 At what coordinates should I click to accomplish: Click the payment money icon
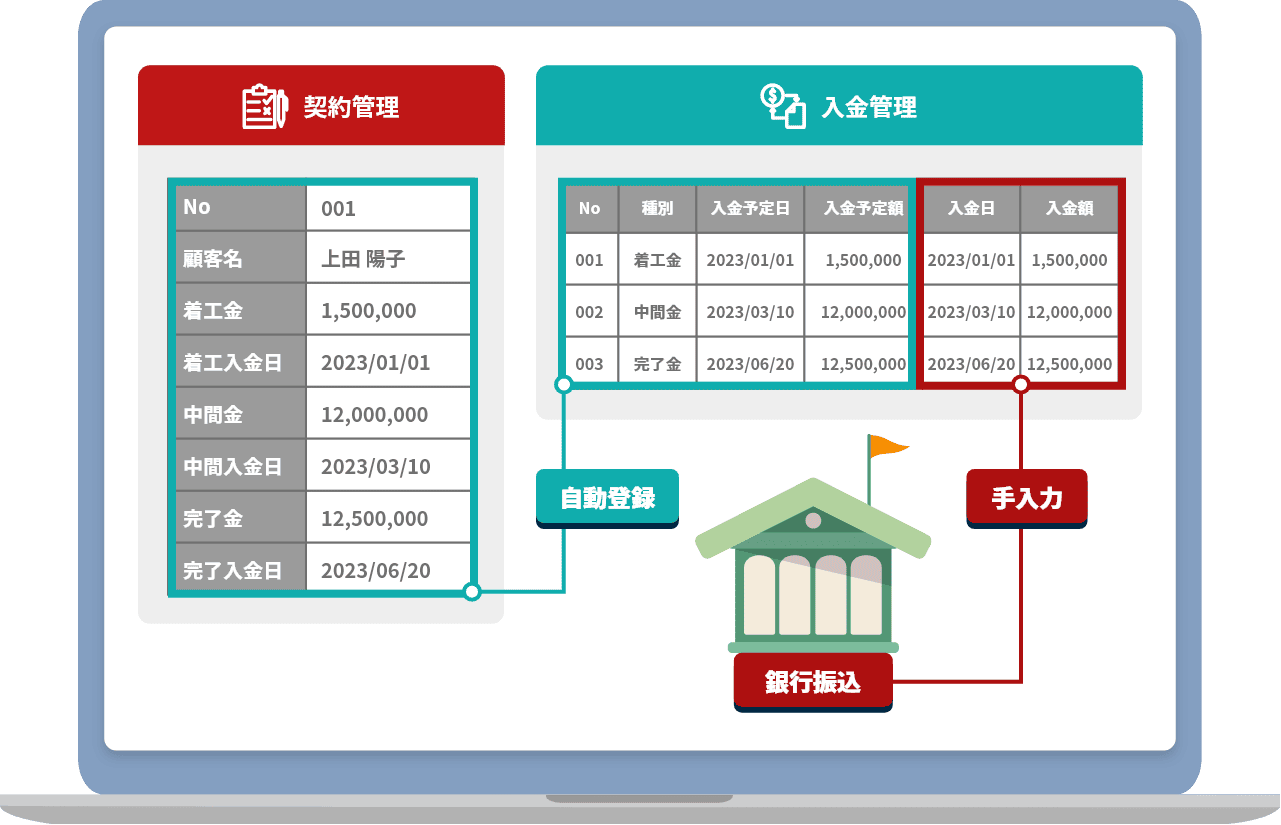point(782,106)
